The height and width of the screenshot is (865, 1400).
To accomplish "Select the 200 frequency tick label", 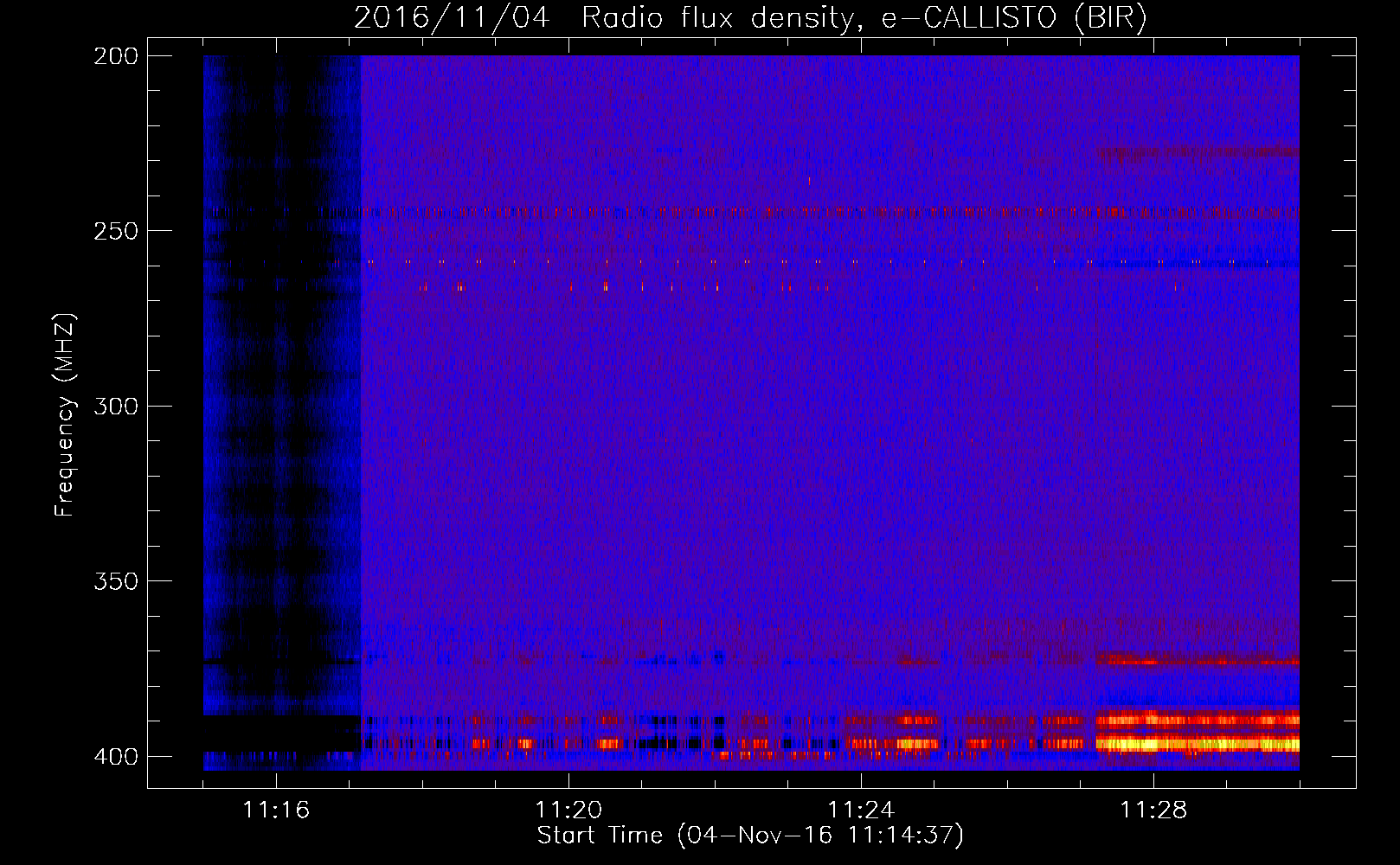I will tap(116, 56).
